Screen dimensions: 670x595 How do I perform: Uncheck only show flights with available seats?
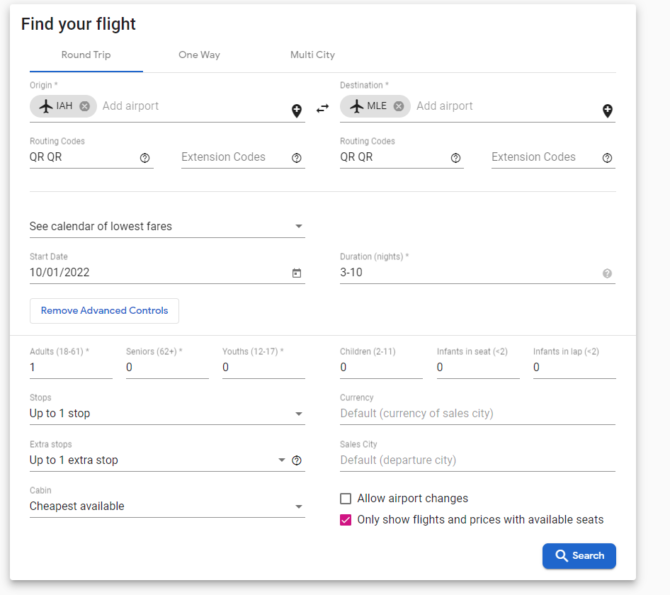pos(346,520)
